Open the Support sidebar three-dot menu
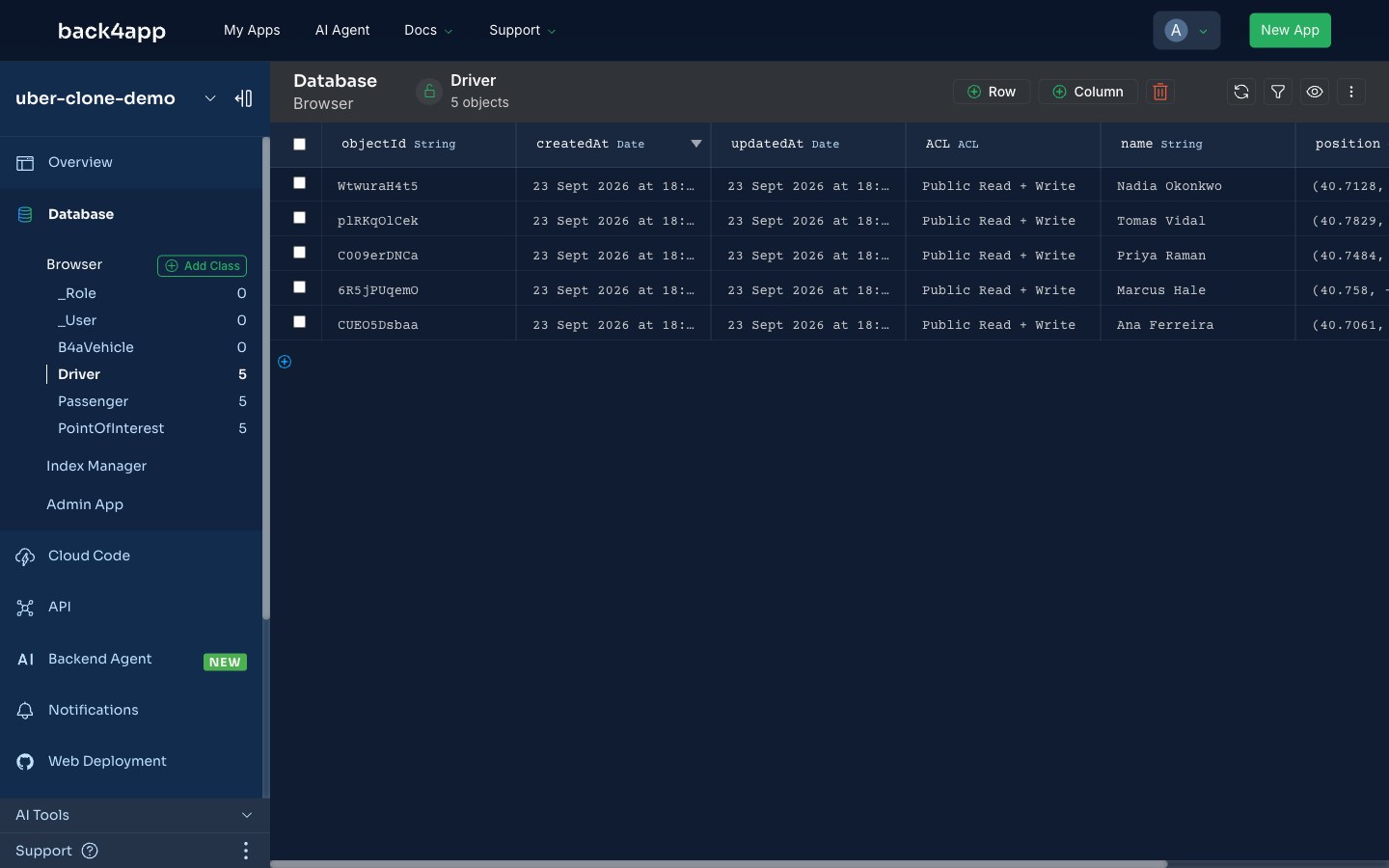Viewport: 1389px width, 868px height. click(246, 851)
